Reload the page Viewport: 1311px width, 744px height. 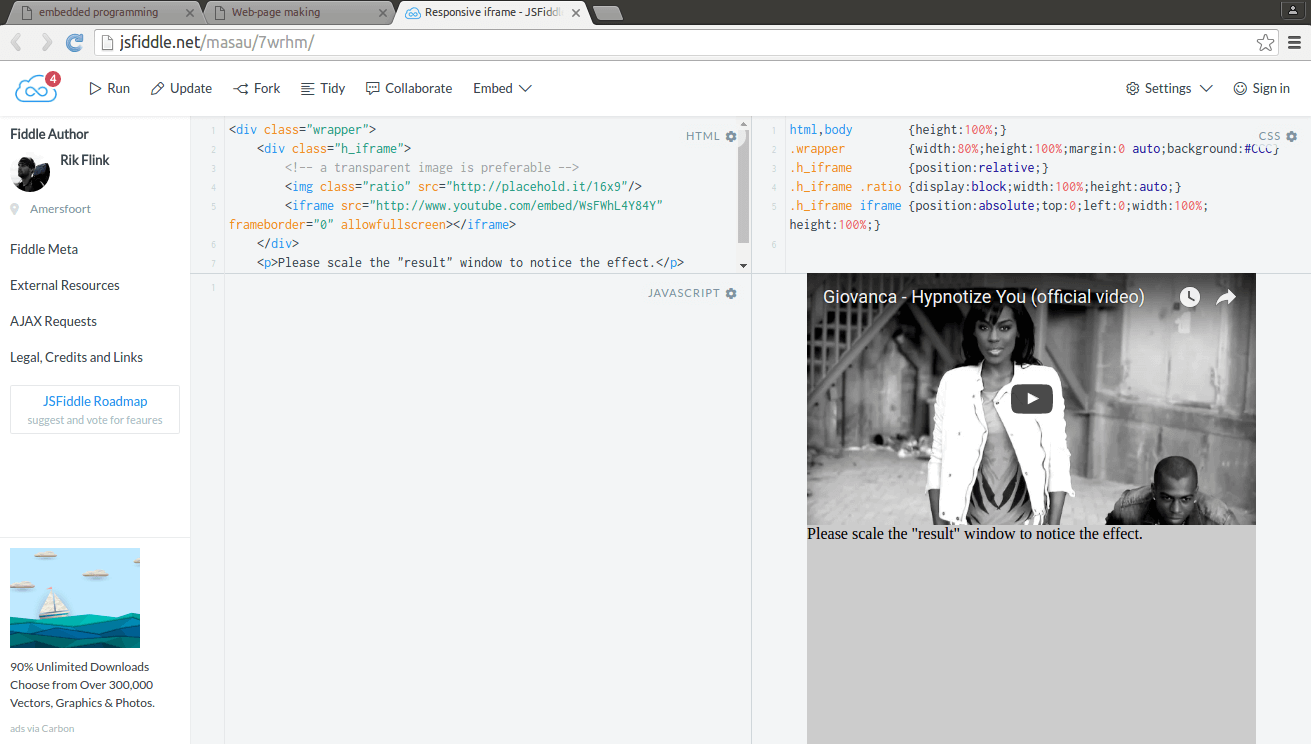(75, 42)
